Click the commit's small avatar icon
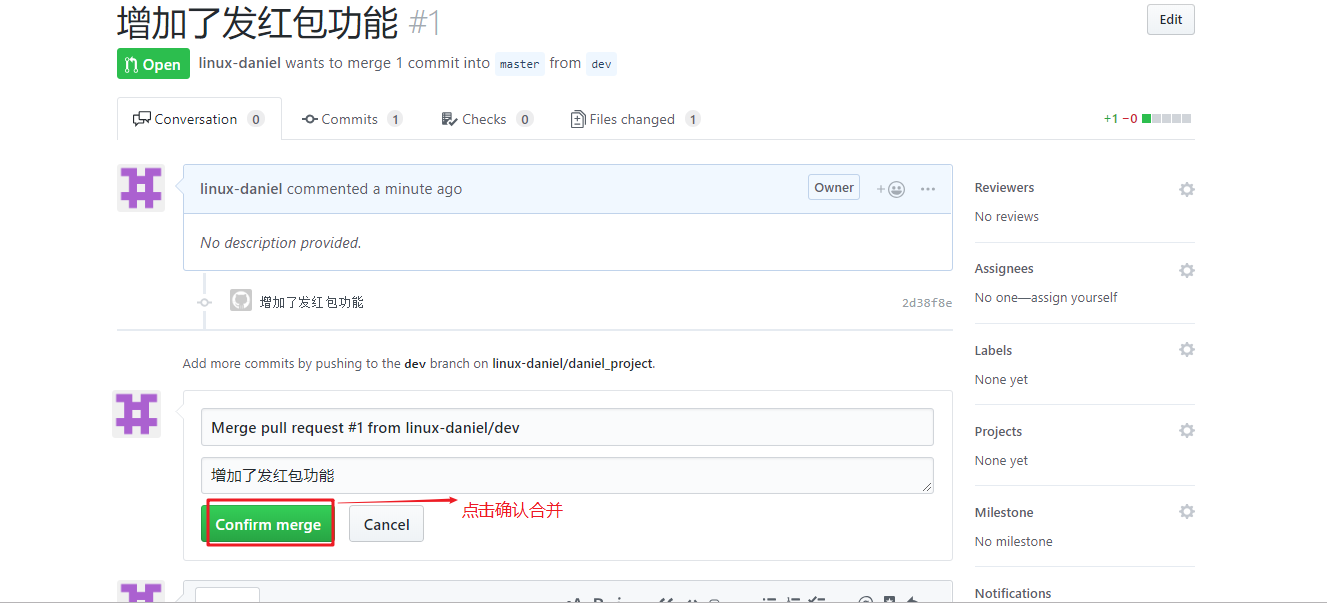1327x604 pixels. (x=241, y=300)
